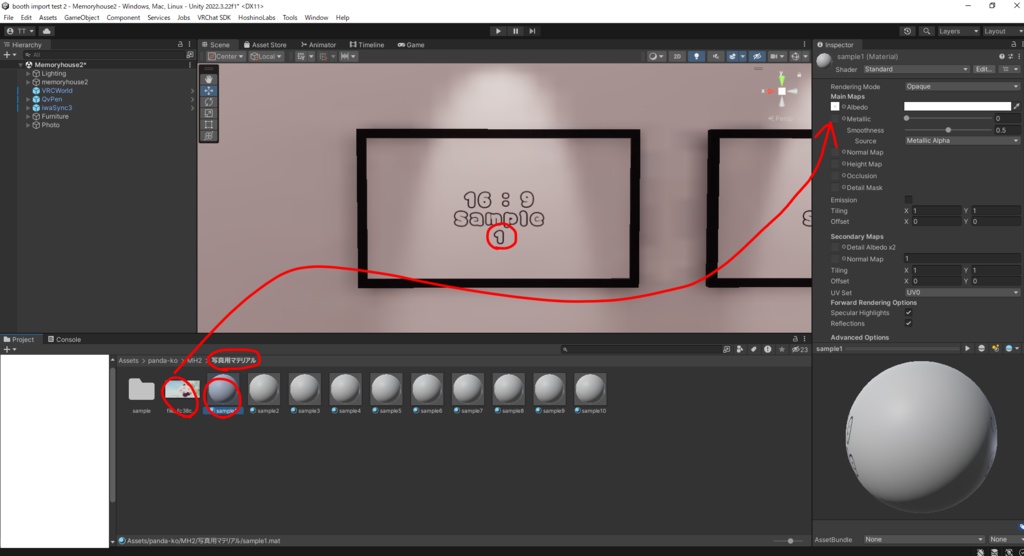Toggle the Emission checkbox
This screenshot has width=1024, height=556.
(908, 199)
